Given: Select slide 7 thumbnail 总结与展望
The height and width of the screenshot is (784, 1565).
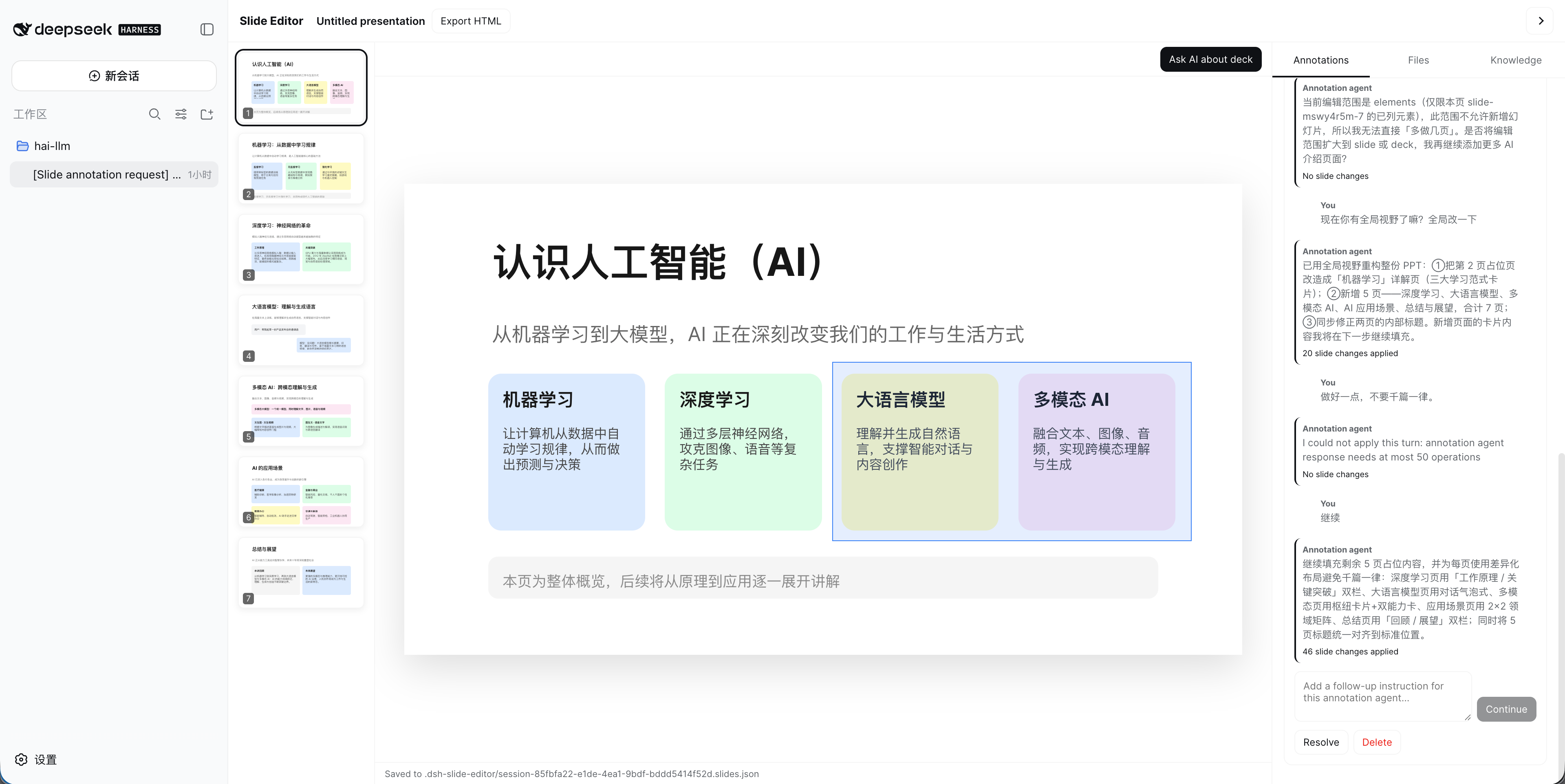Looking at the screenshot, I should pyautogui.click(x=301, y=572).
